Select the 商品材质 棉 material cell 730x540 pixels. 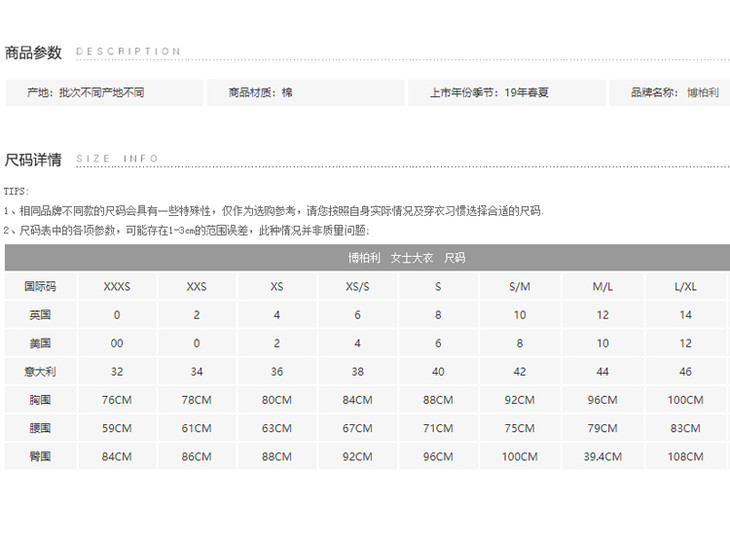(x=260, y=93)
